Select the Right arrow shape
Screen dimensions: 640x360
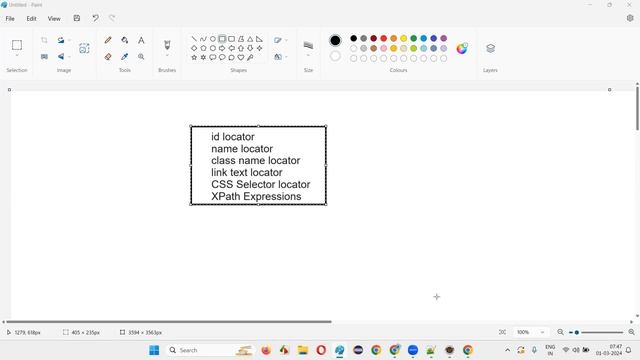(222, 48)
